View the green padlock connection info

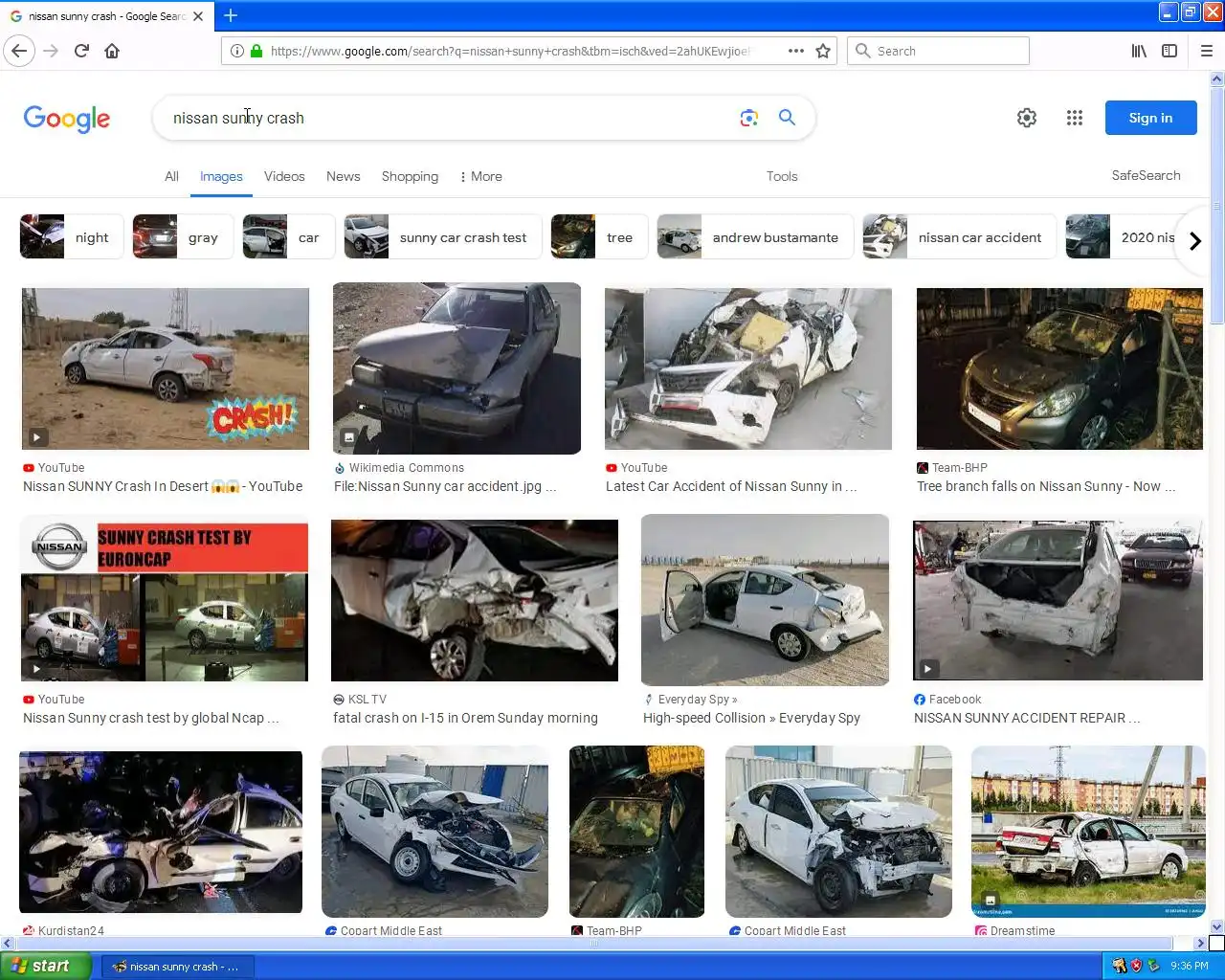256,51
